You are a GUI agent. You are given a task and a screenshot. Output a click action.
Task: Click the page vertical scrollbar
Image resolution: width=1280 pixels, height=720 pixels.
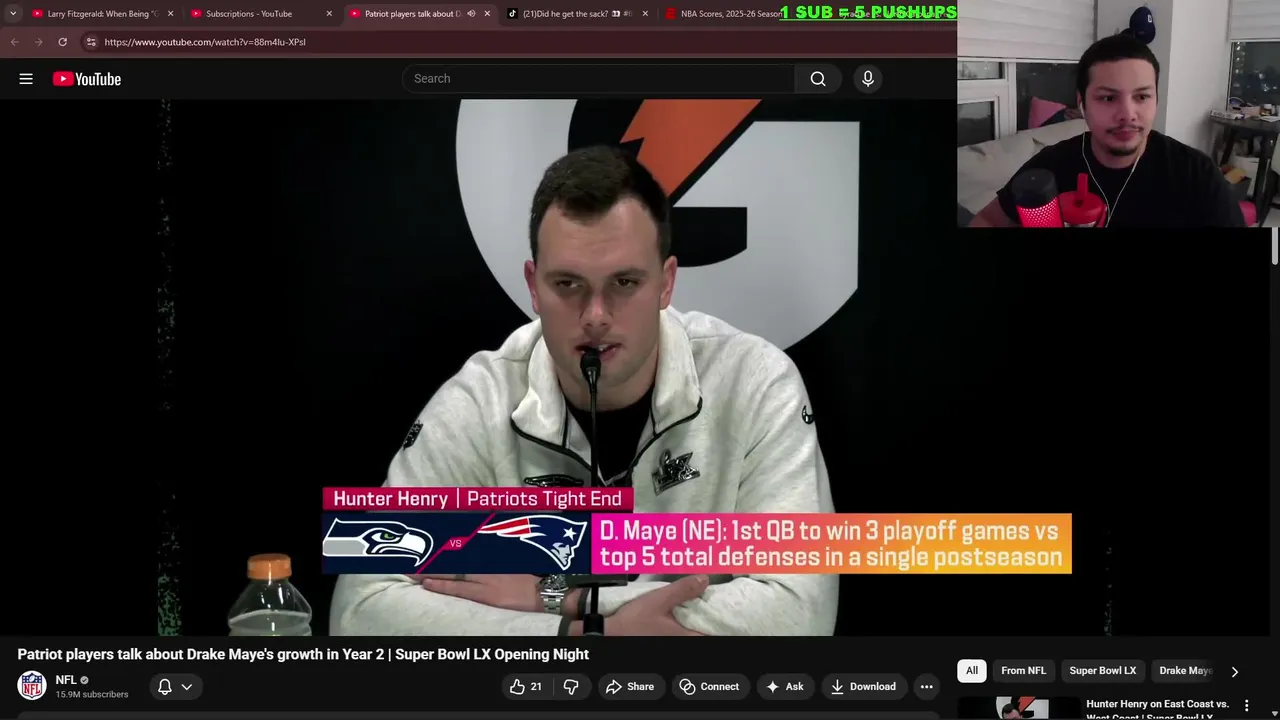1275,247
